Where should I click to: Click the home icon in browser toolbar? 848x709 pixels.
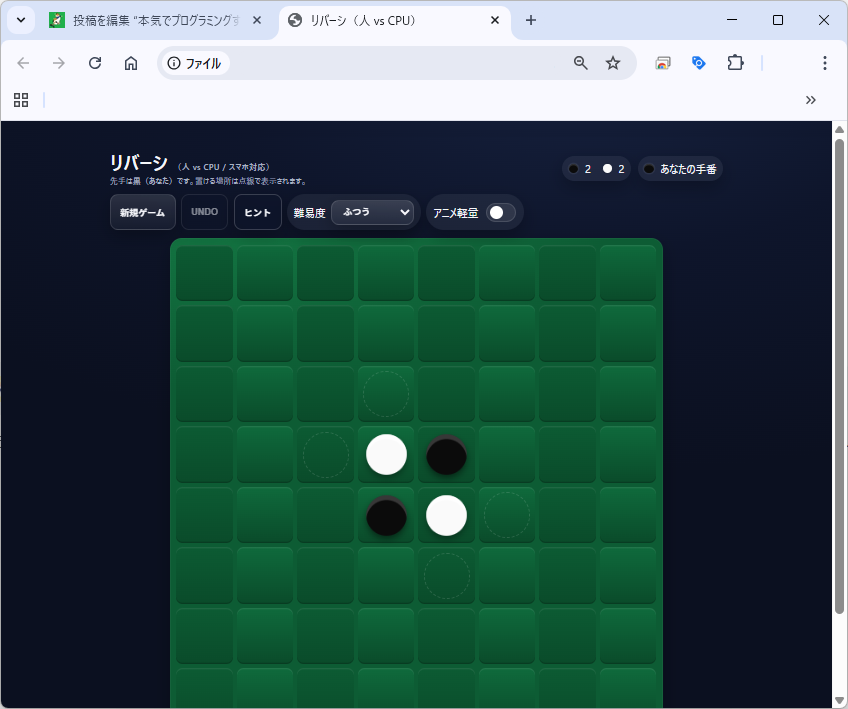[131, 63]
